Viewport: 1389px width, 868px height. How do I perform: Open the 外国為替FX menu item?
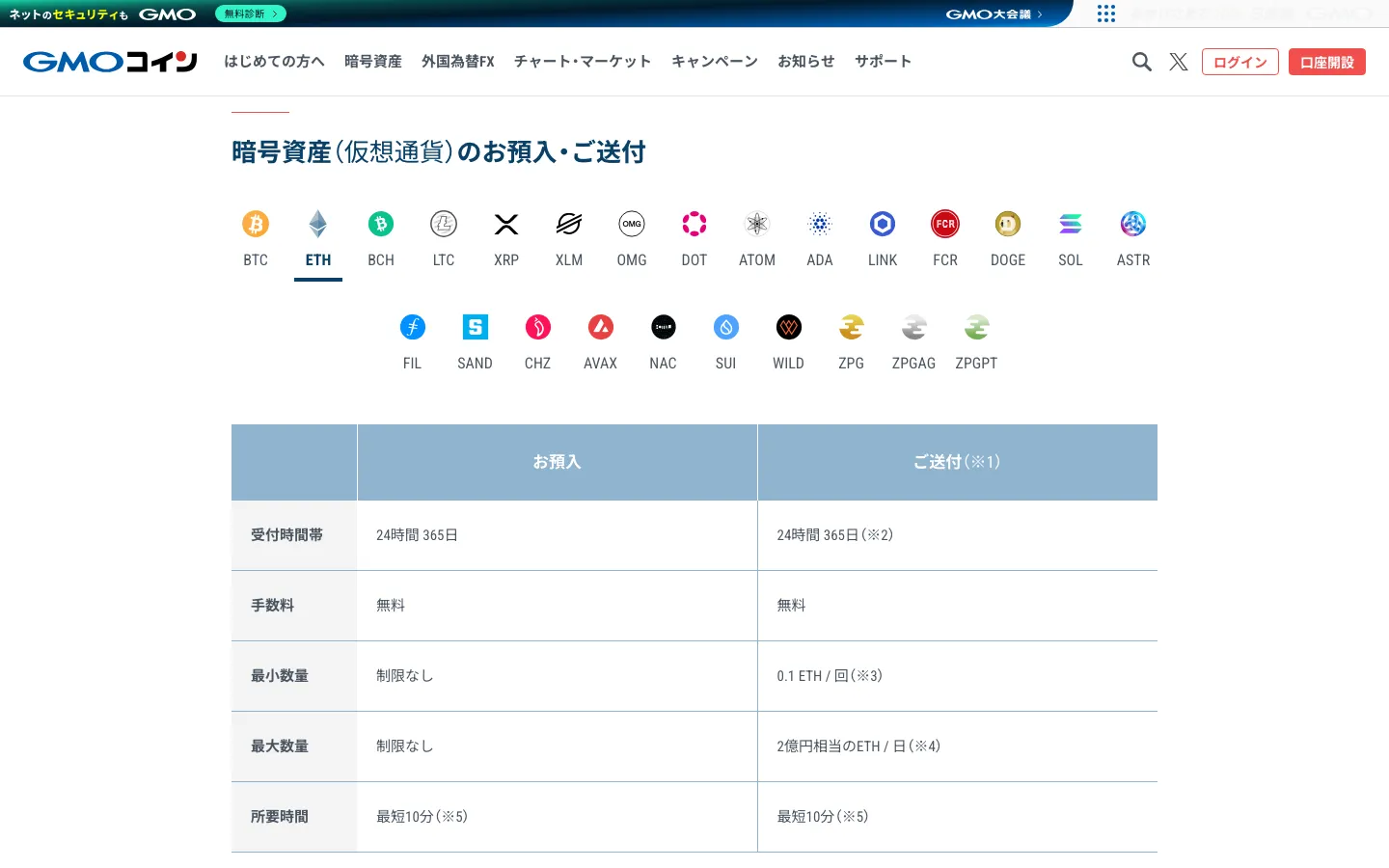458,62
